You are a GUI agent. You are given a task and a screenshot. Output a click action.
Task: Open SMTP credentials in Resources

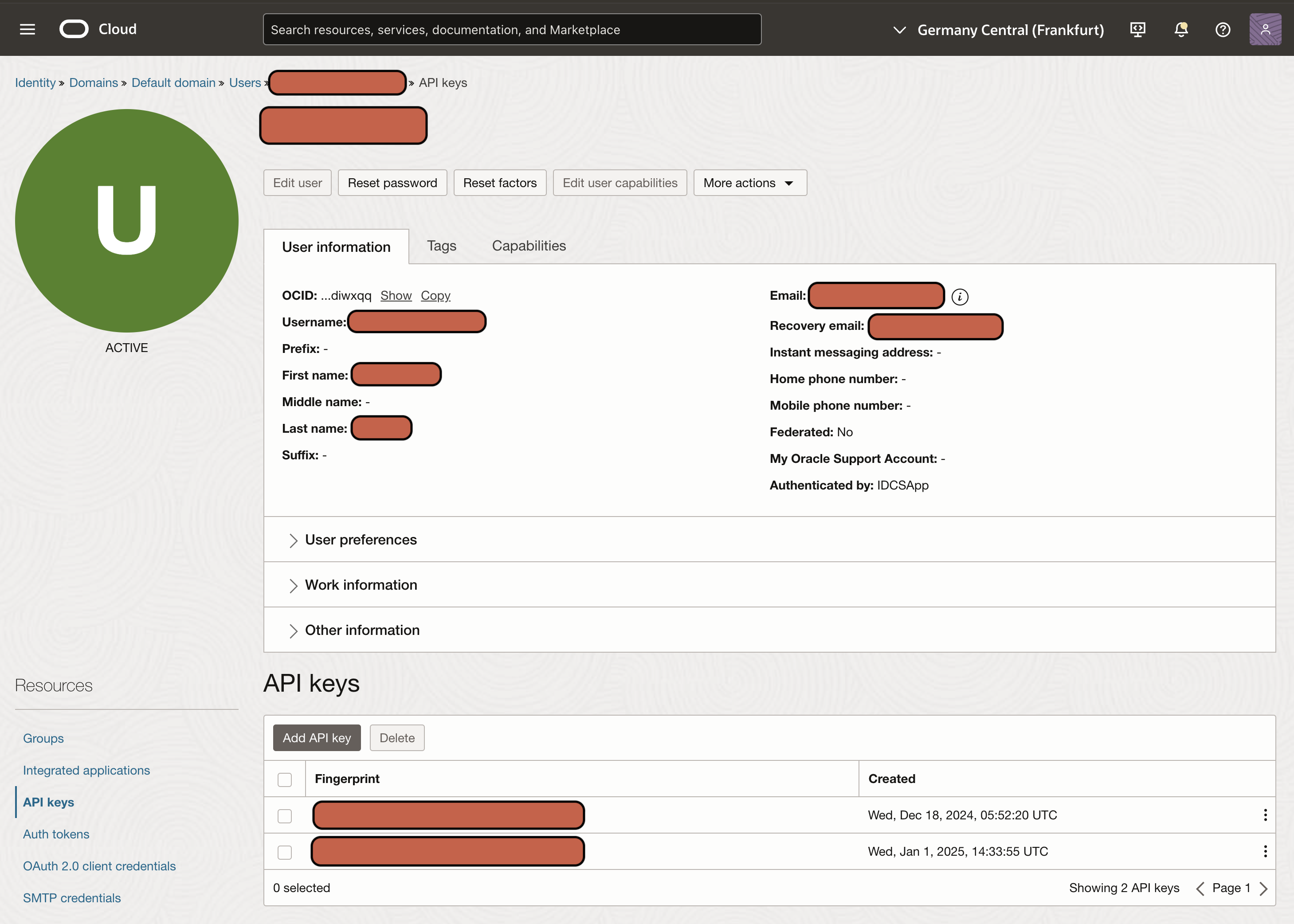pyautogui.click(x=72, y=898)
